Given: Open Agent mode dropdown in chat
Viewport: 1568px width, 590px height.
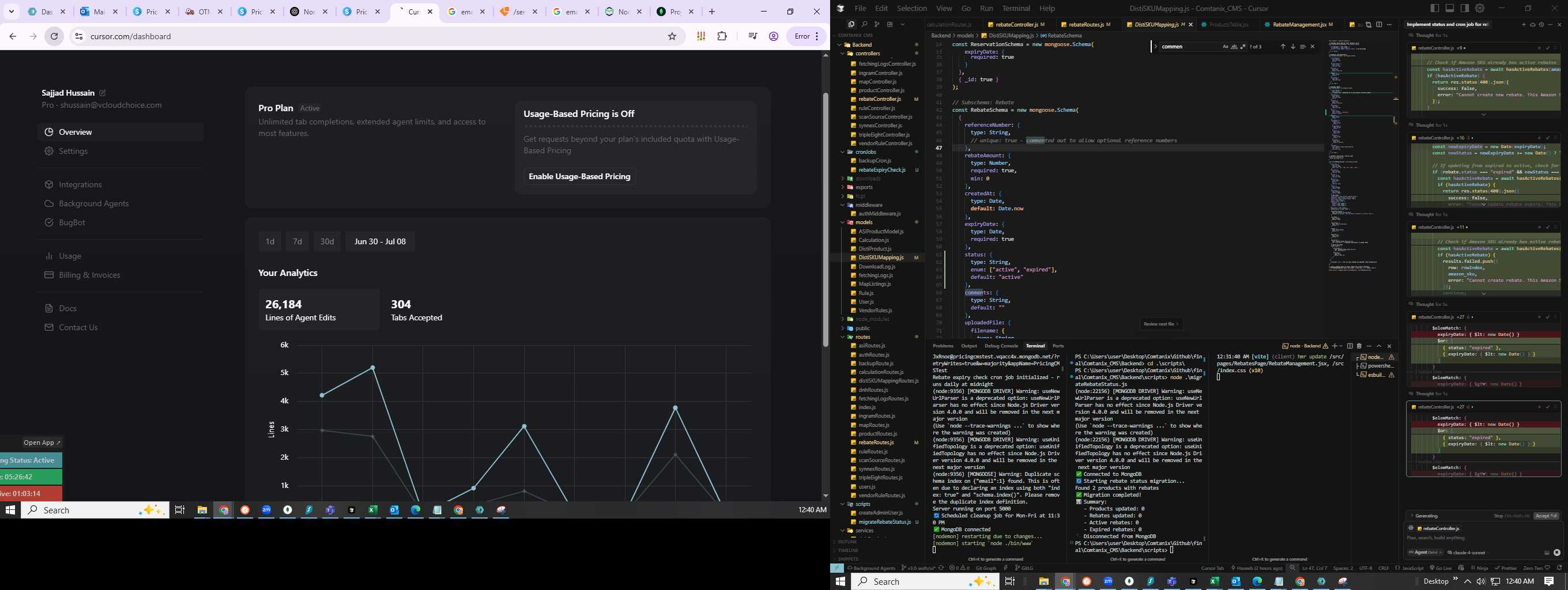Looking at the screenshot, I should point(1425,553).
